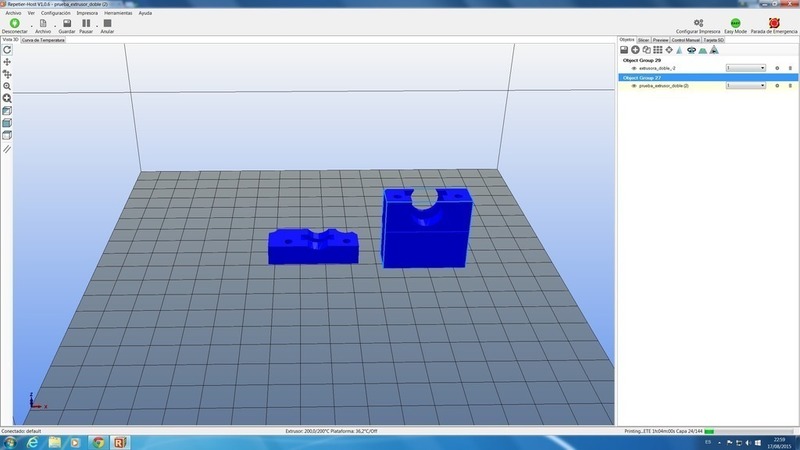
Task: Click the center object icon
Action: [669, 49]
